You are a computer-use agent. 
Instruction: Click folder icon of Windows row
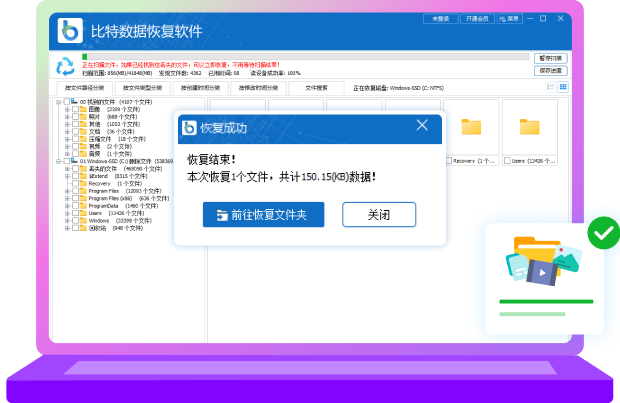(83, 221)
